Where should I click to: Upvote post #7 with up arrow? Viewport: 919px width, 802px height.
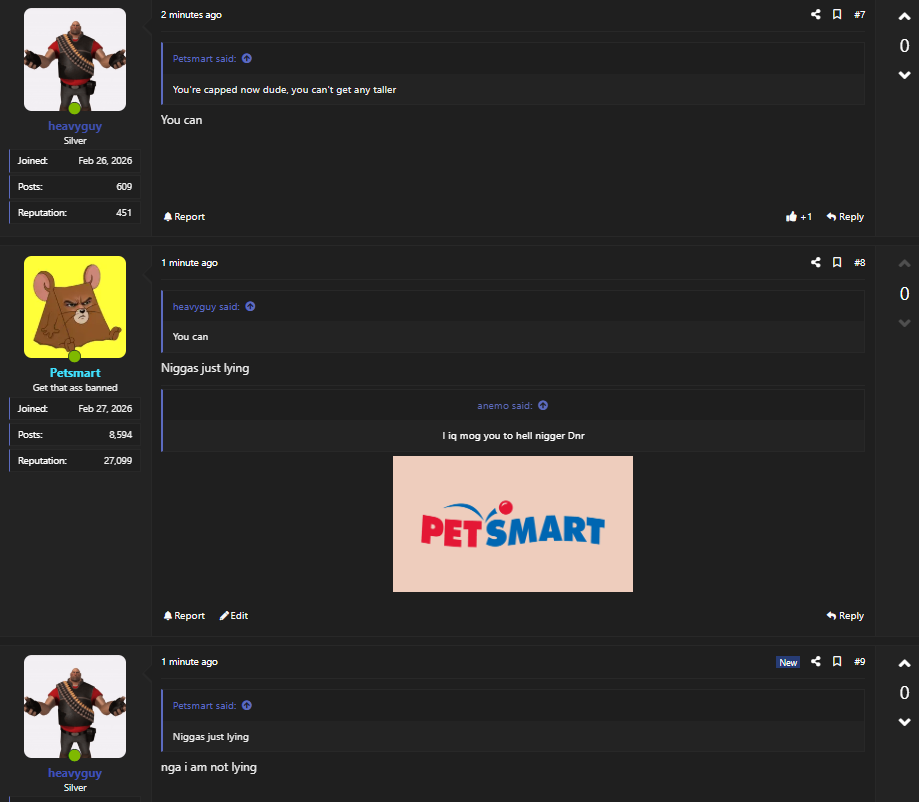904,17
